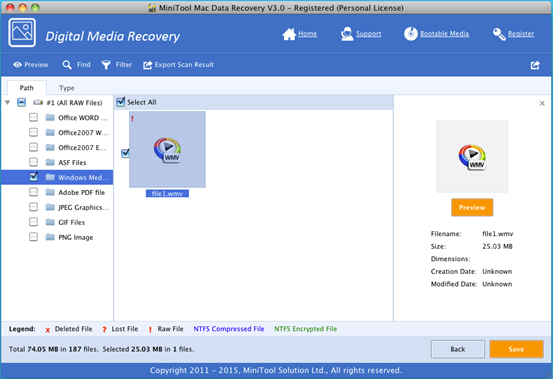Viewport: 553px width, 379px height.
Task: Select the Windows Med... tree row
Action: (57, 177)
